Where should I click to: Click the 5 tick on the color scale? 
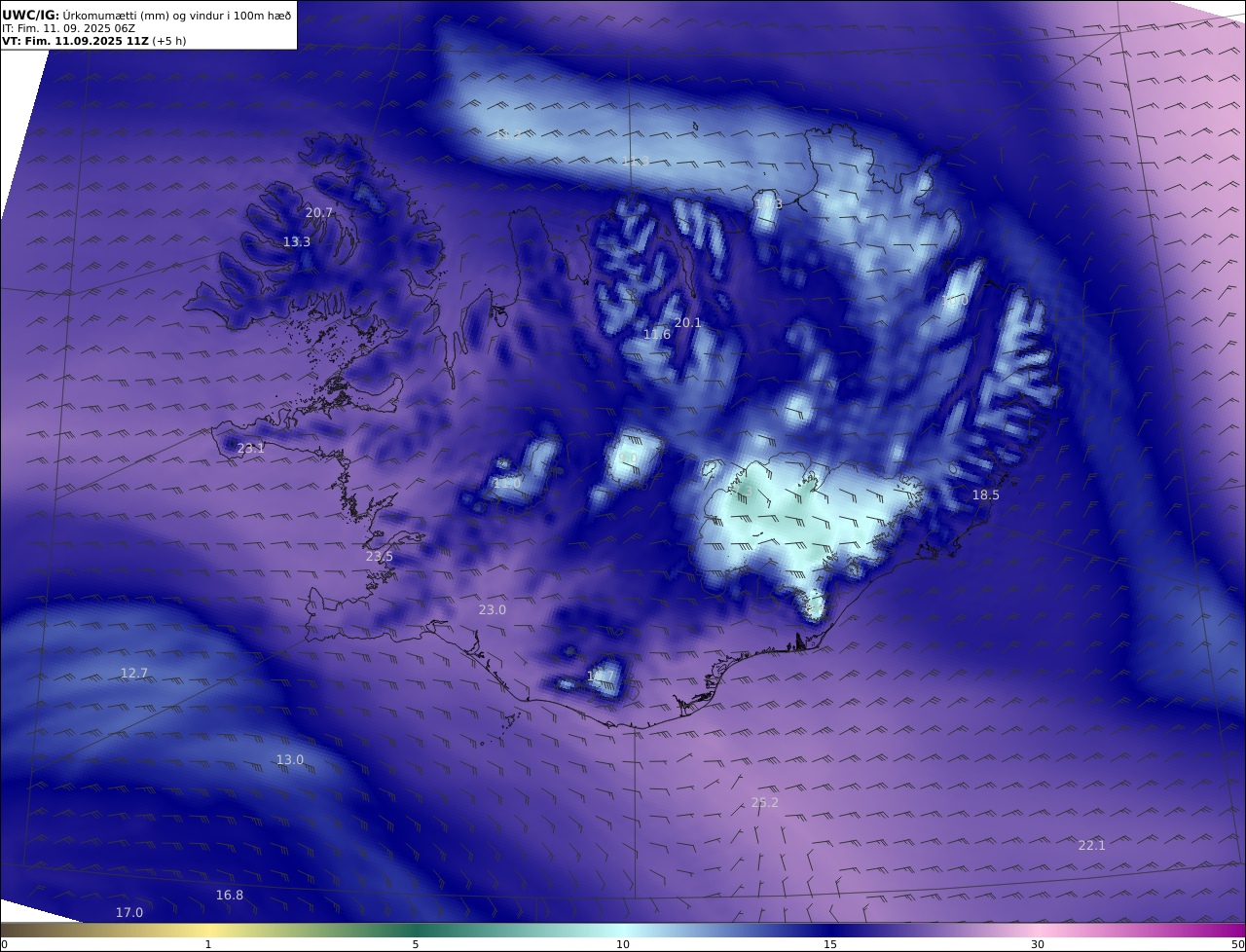click(x=416, y=944)
